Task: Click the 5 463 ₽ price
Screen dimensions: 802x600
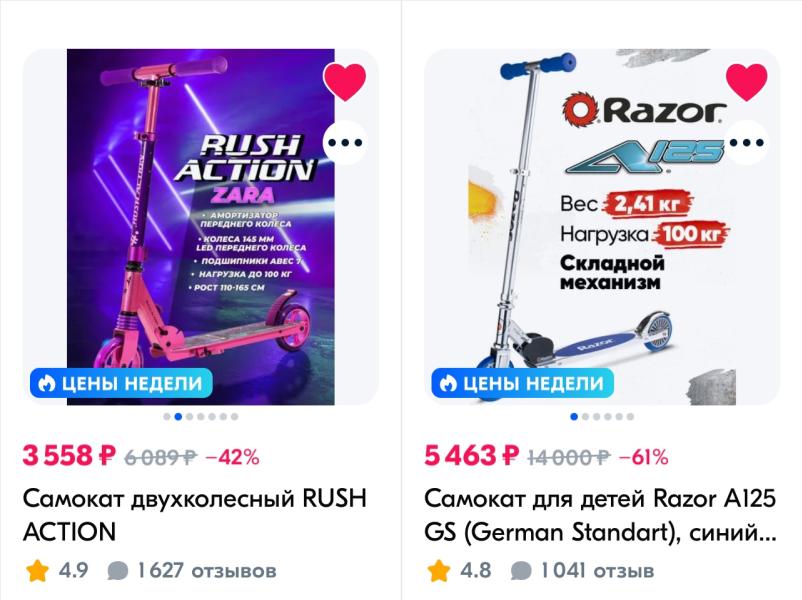Action: point(473,457)
